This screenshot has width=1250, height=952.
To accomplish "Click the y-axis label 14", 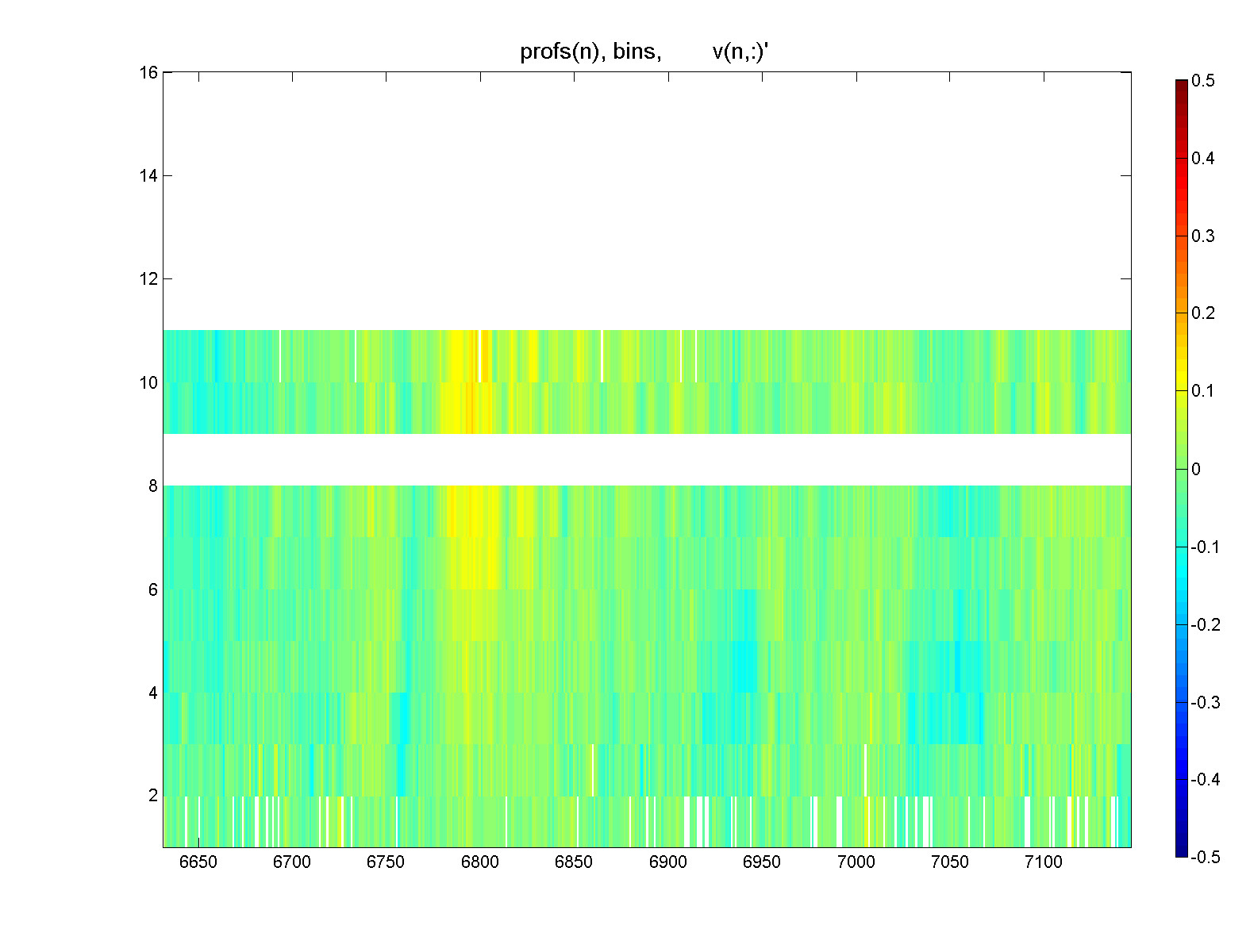I will [x=148, y=175].
